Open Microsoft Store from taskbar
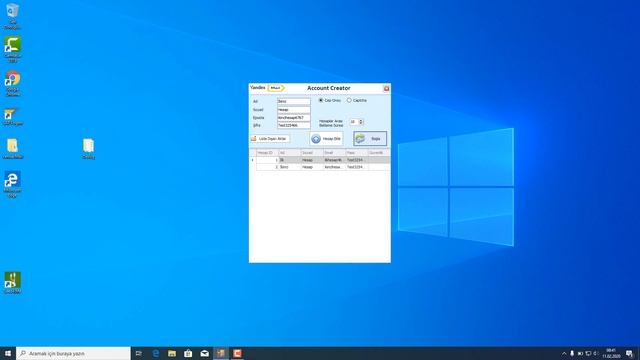Viewport: 640px width, 360px height. click(x=188, y=353)
